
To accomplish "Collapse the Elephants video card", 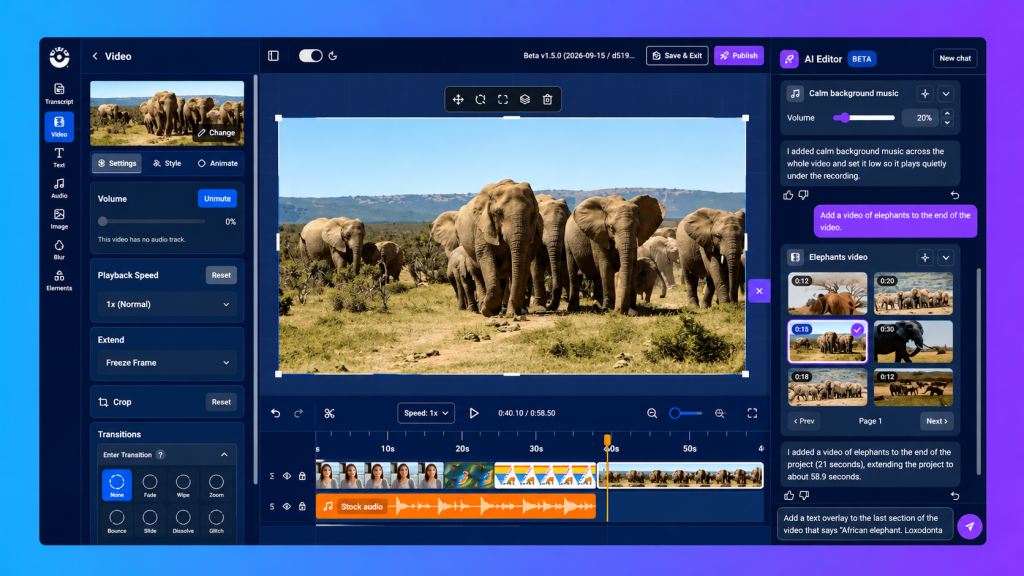I will pos(946,257).
